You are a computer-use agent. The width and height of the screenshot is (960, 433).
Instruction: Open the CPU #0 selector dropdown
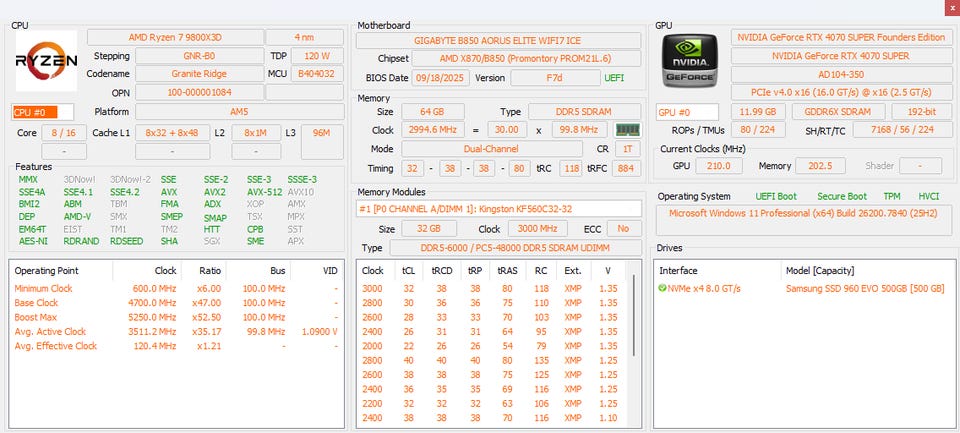coord(43,112)
